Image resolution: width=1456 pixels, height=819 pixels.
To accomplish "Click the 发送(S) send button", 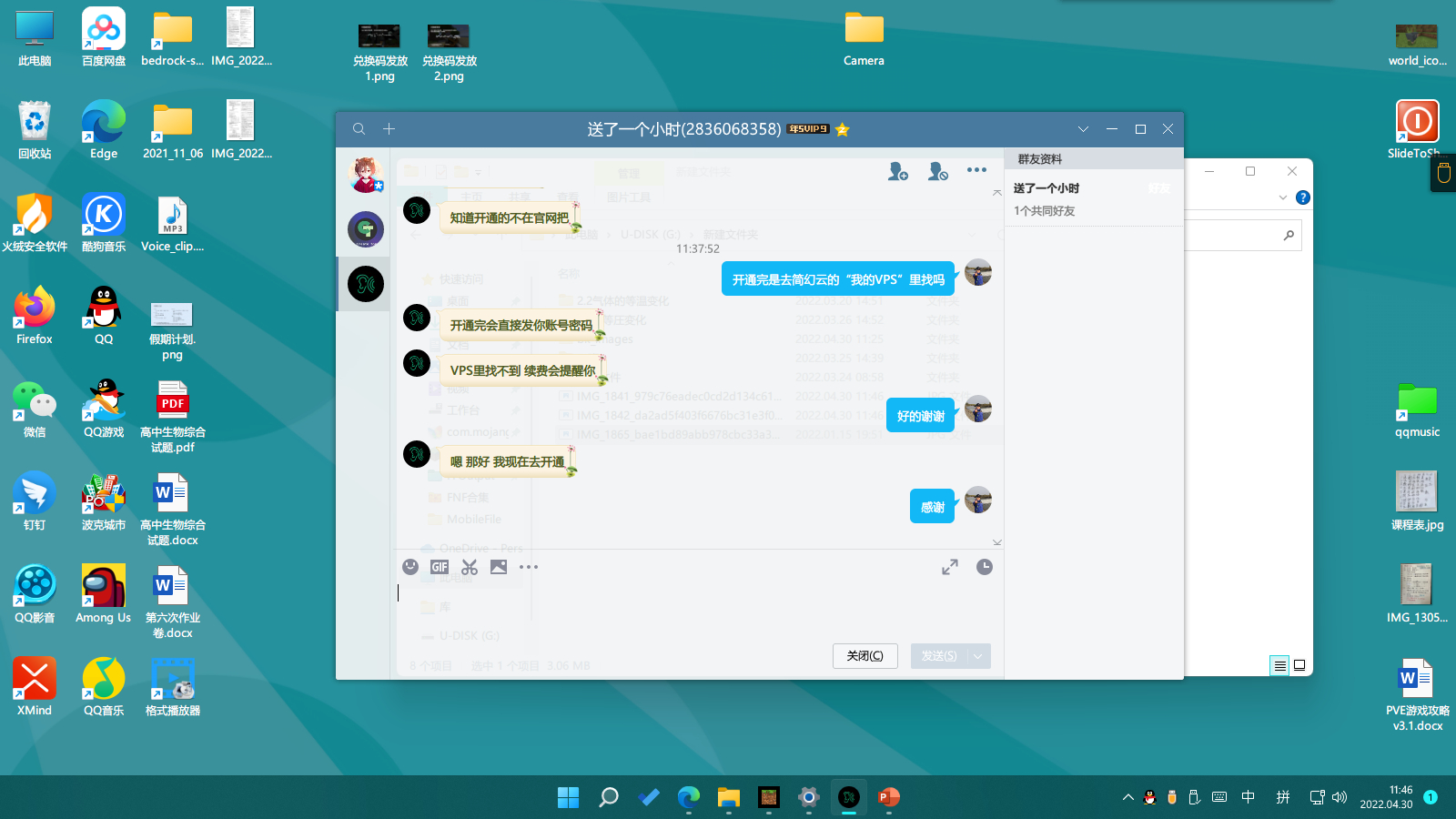I will pyautogui.click(x=940, y=656).
